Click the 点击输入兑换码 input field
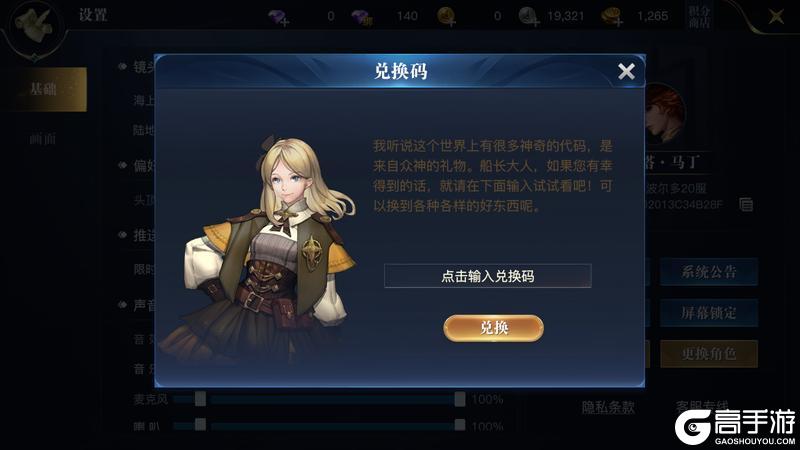Screen dimensions: 800x450 (x=488, y=276)
